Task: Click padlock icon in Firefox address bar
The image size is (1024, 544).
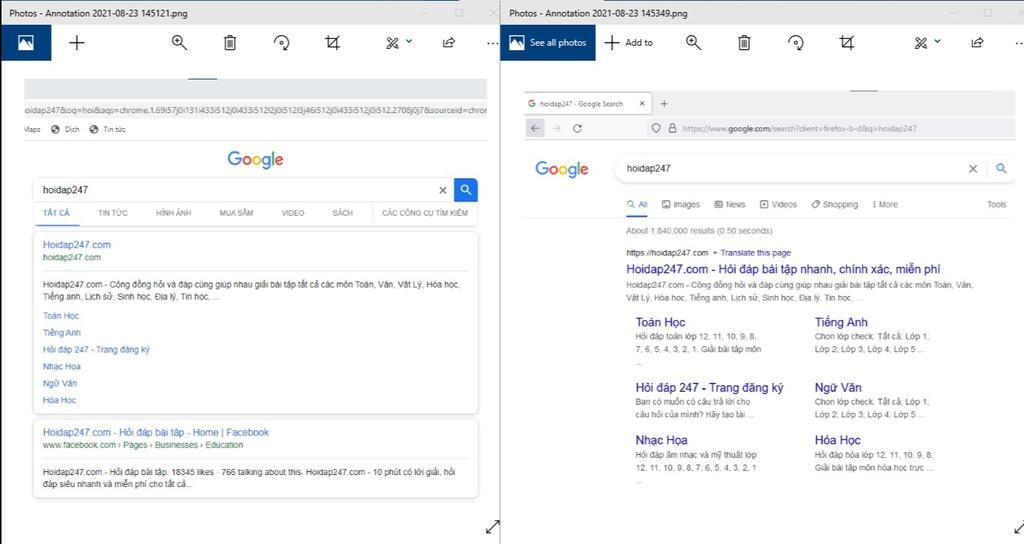Action: pyautogui.click(x=672, y=129)
